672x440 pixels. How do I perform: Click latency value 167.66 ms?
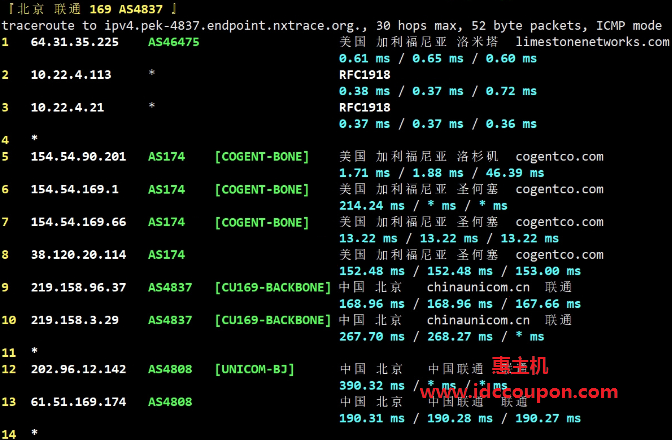548,304
